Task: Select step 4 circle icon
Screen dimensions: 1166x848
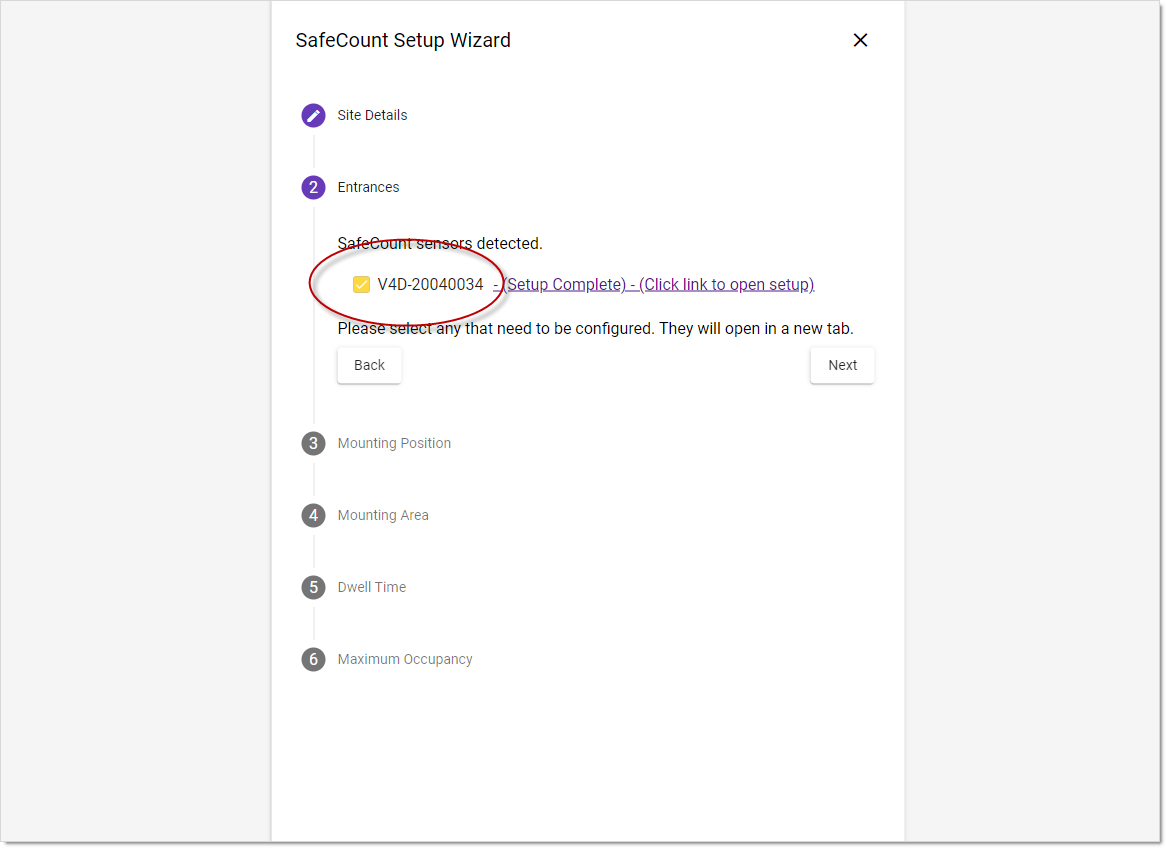Action: coord(313,515)
